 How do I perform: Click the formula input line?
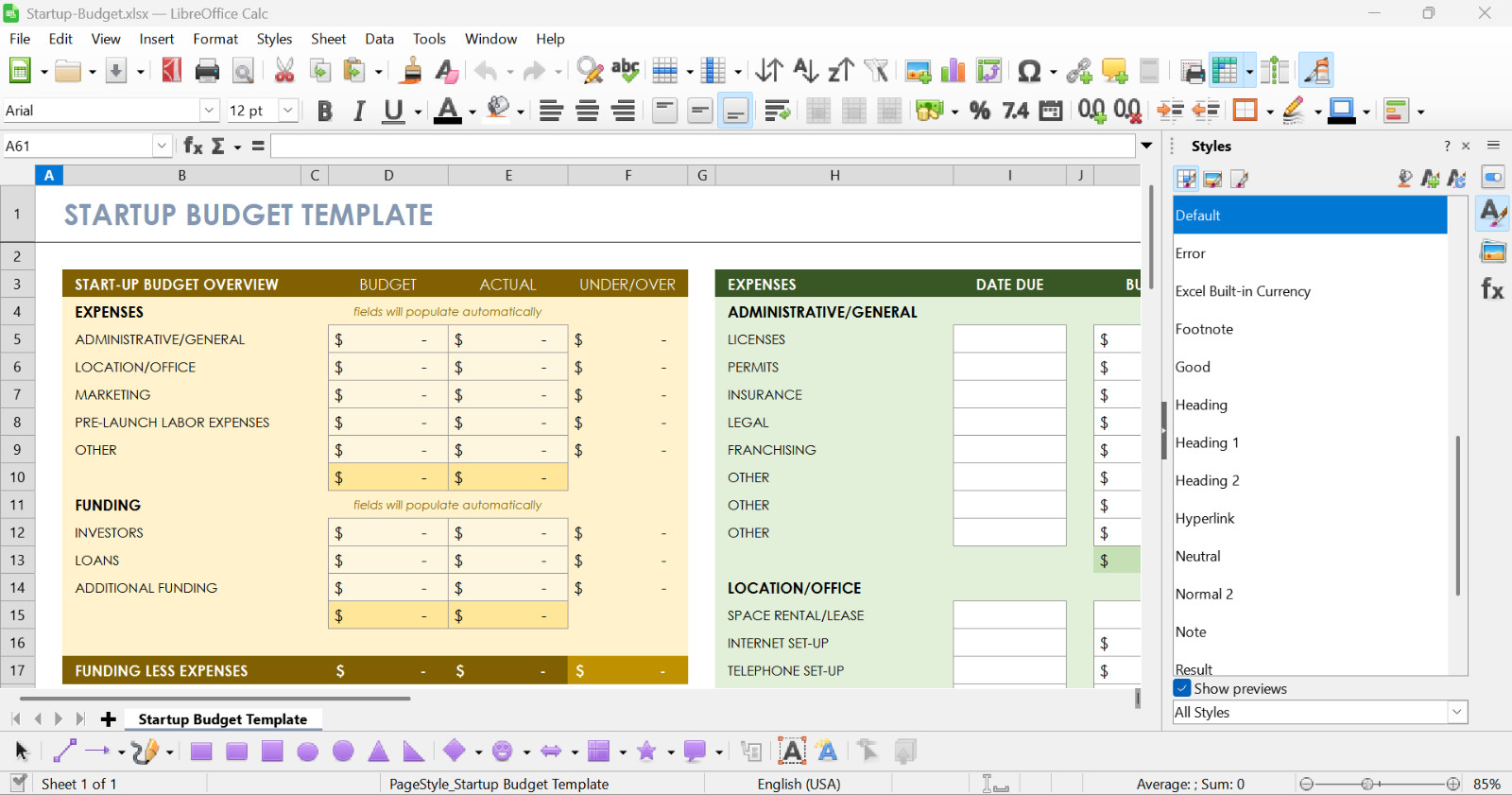point(703,146)
